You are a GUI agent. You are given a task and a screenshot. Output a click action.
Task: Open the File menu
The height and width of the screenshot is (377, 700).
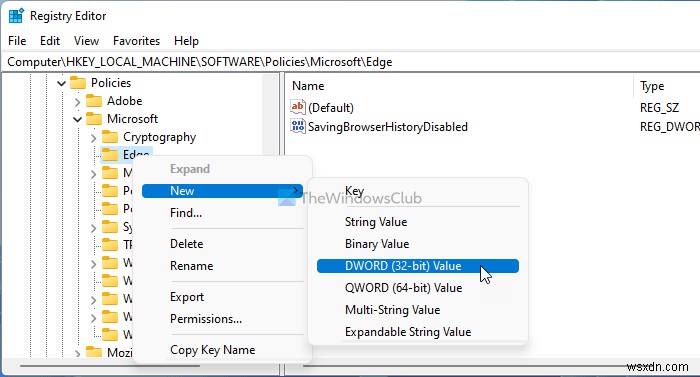[x=17, y=41]
